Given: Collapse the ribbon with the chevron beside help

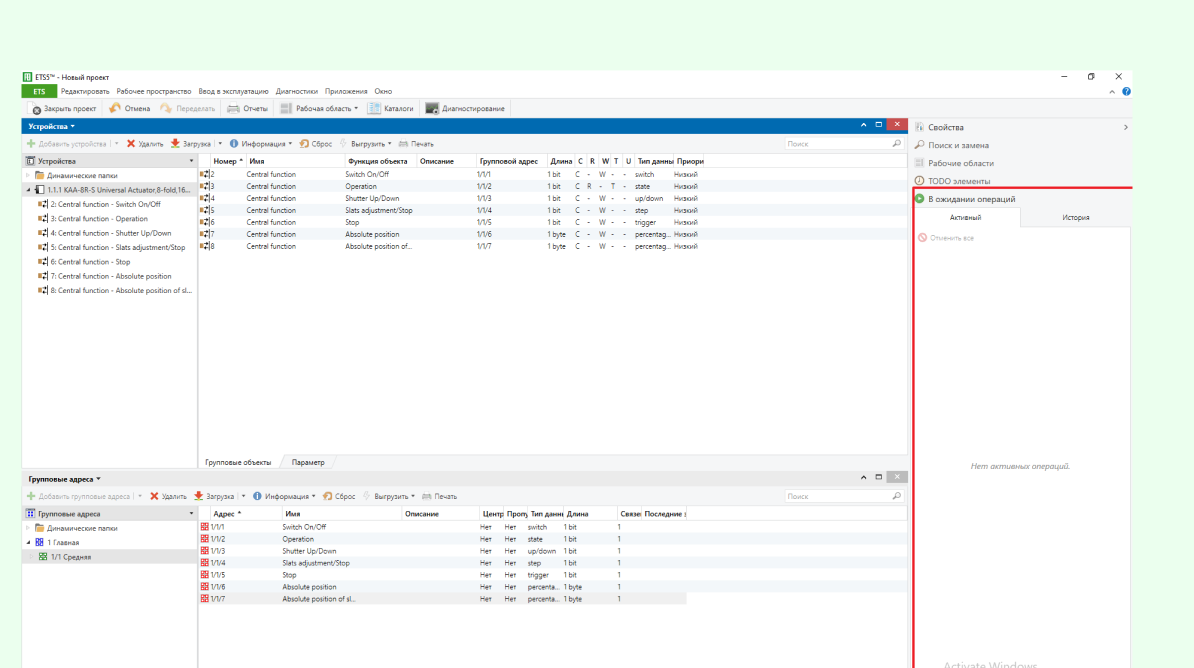Looking at the screenshot, I should [x=1112, y=91].
